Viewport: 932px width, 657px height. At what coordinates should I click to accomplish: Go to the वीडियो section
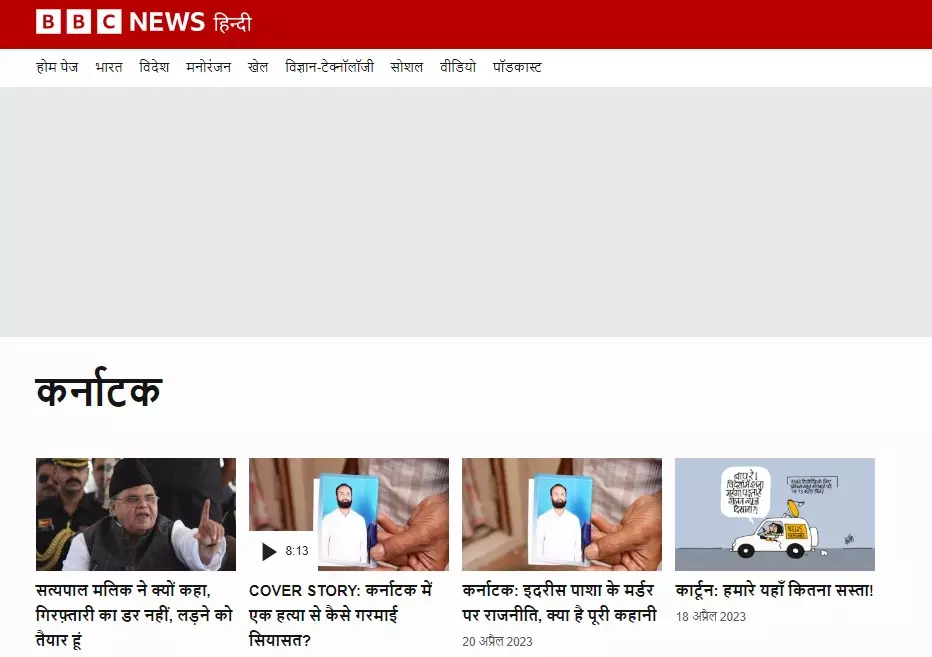[458, 67]
